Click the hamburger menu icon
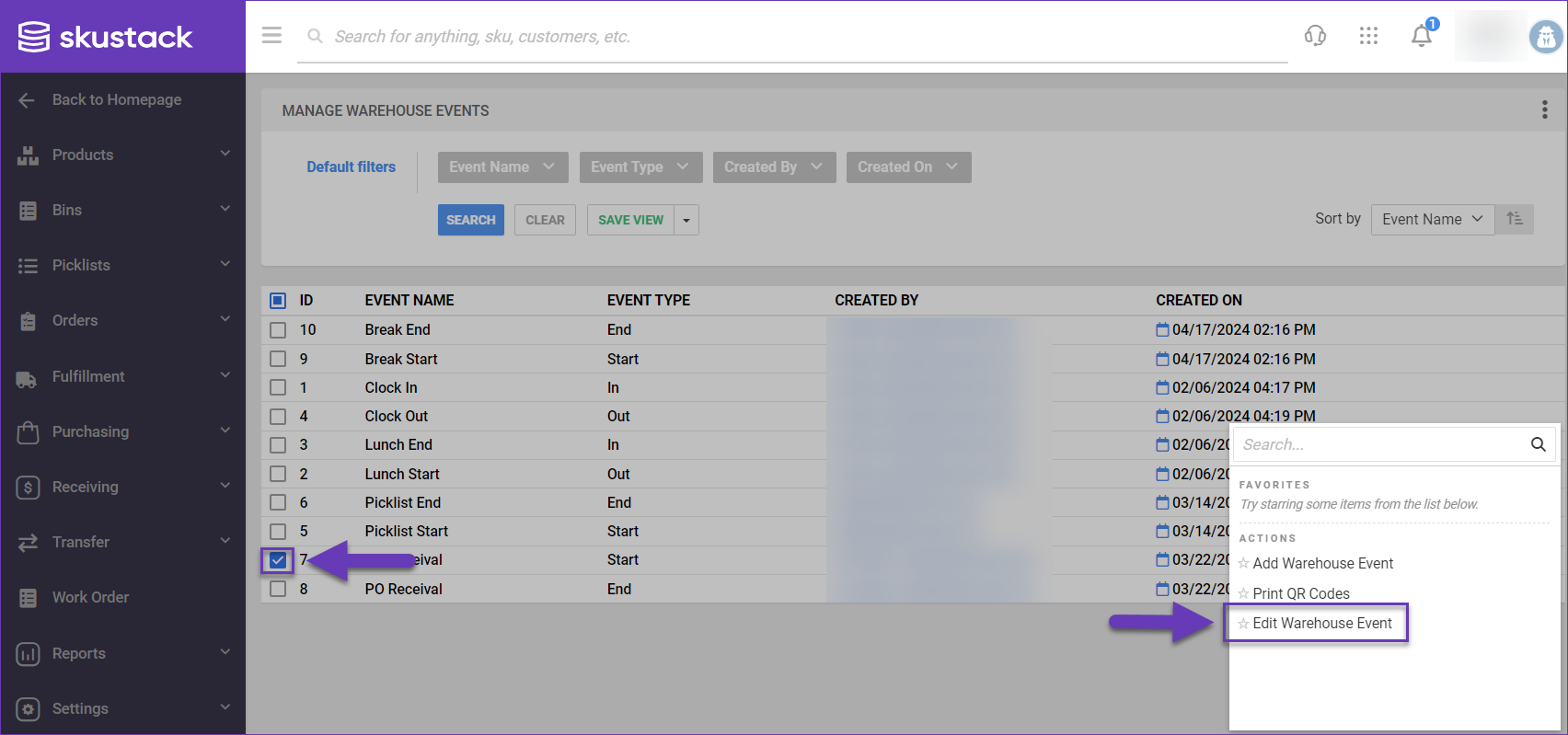The height and width of the screenshot is (735, 1568). pos(271,36)
